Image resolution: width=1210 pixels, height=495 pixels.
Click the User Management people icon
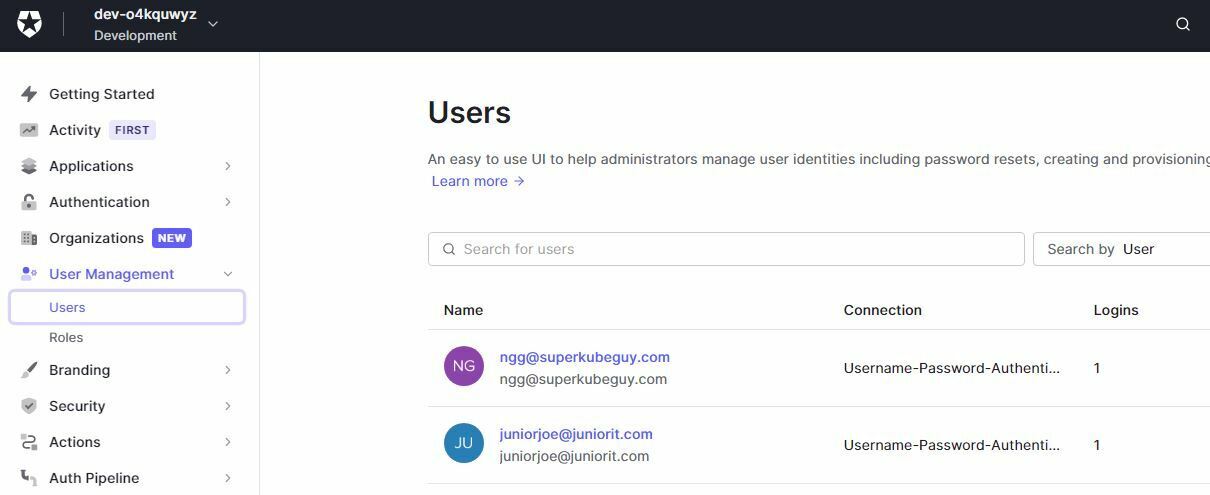point(29,274)
